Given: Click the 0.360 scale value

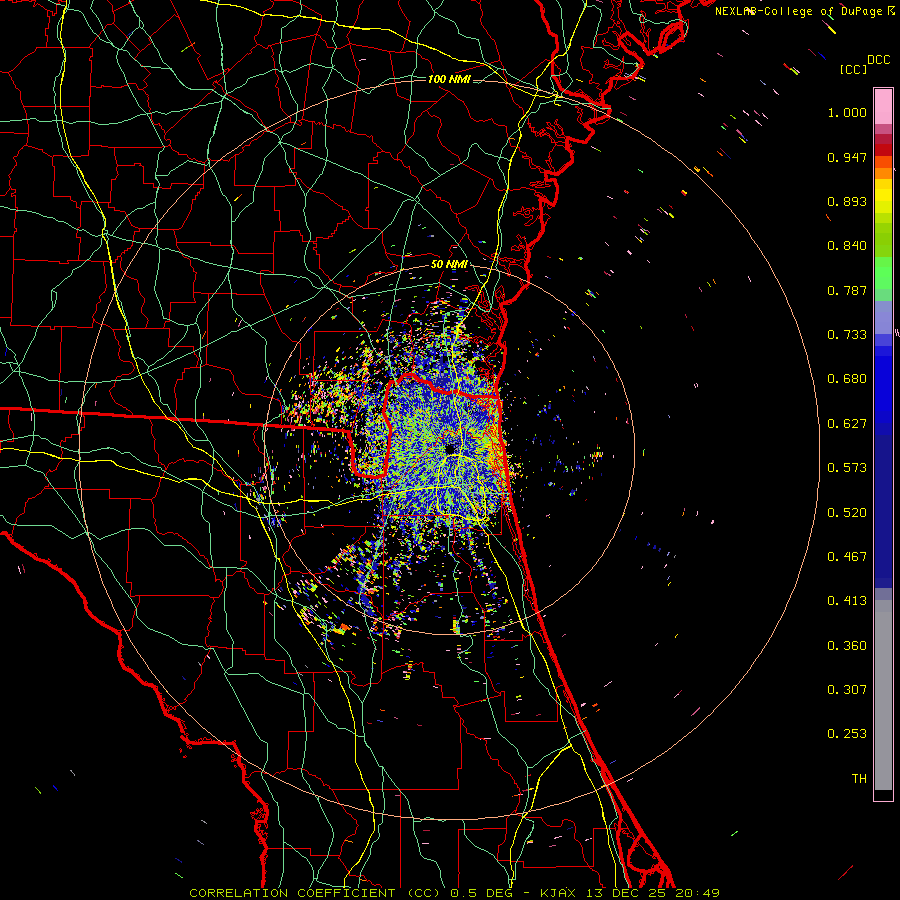Looking at the screenshot, I should [x=847, y=646].
